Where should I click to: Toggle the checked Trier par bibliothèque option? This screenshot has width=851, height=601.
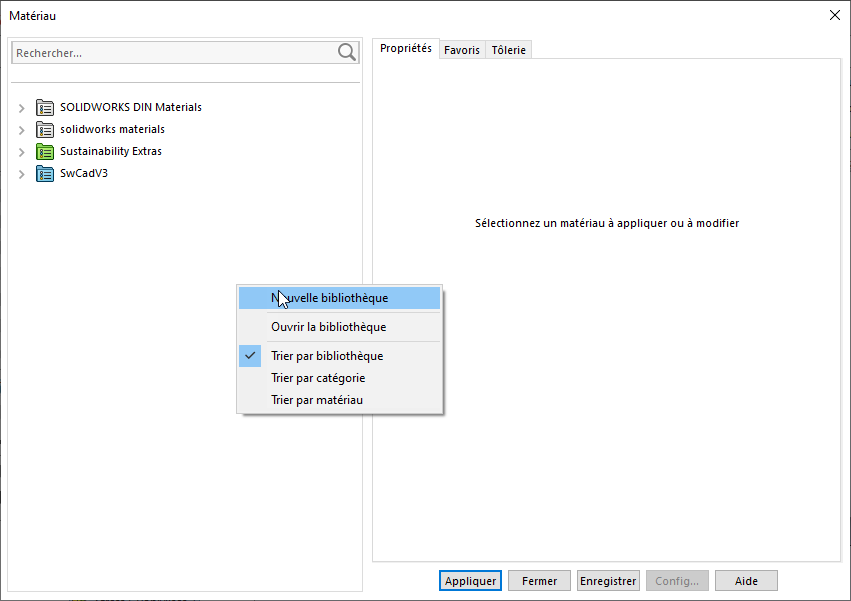(x=327, y=356)
